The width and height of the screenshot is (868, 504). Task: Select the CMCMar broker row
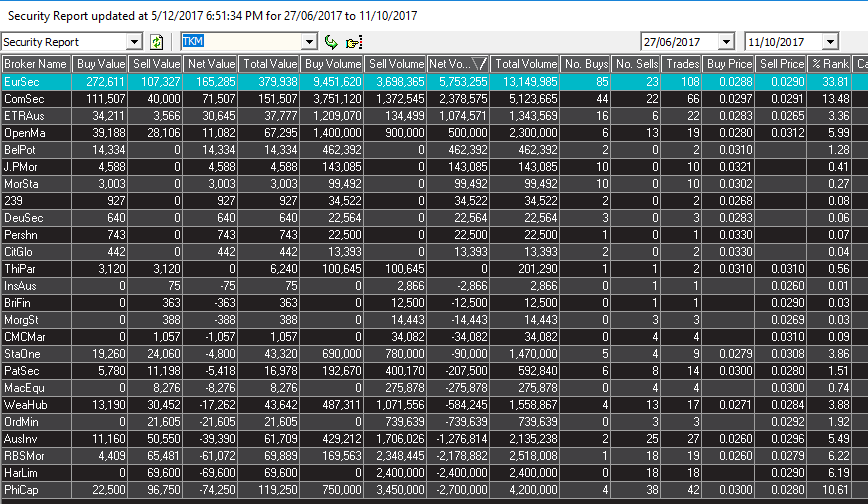coord(434,337)
